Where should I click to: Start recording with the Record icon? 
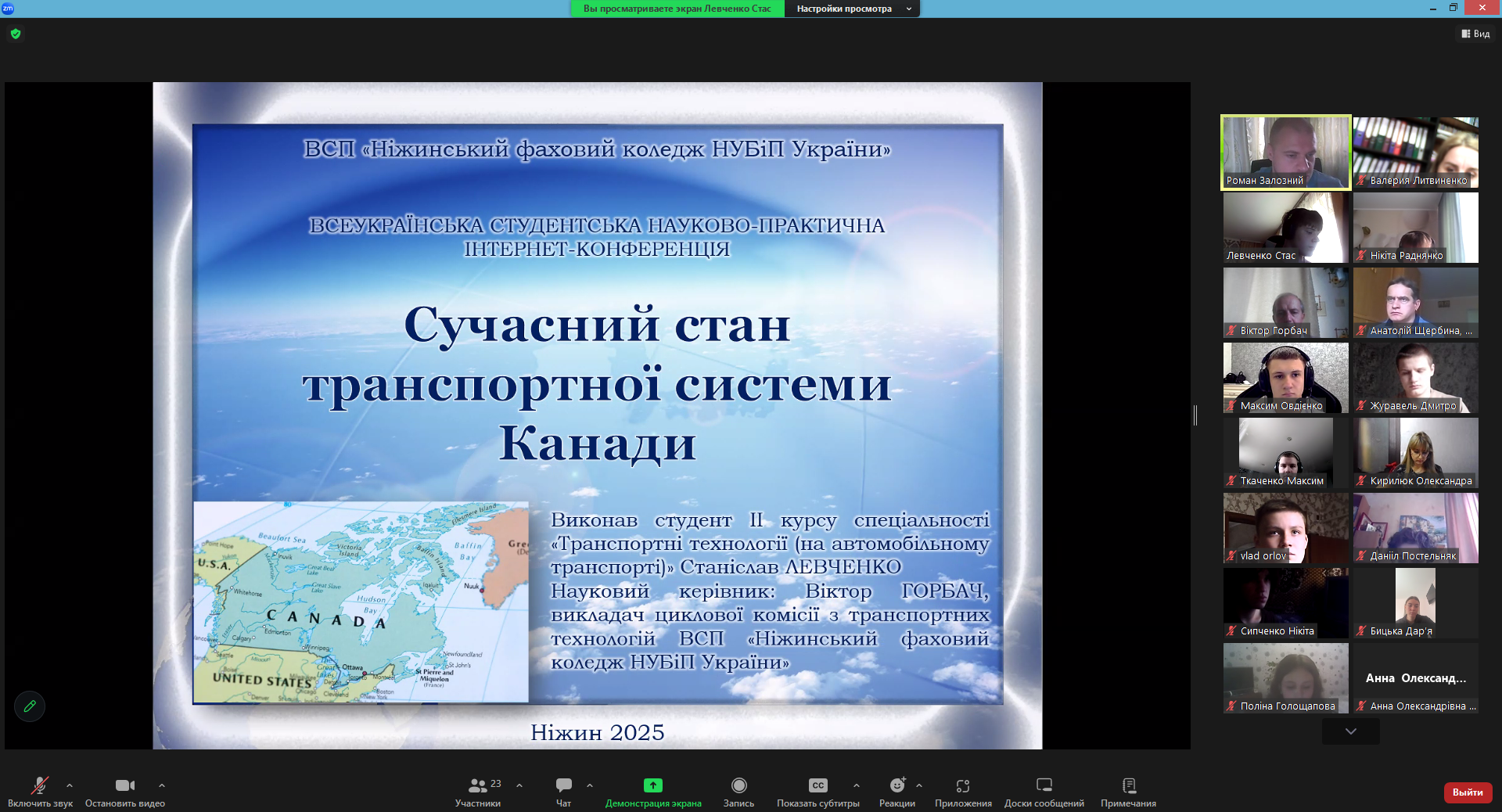738,785
